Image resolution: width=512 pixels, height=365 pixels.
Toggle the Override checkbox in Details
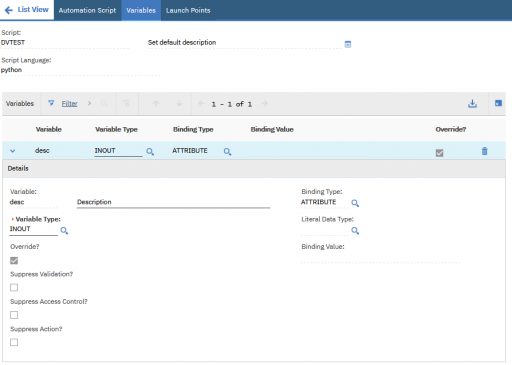pyautogui.click(x=14, y=260)
